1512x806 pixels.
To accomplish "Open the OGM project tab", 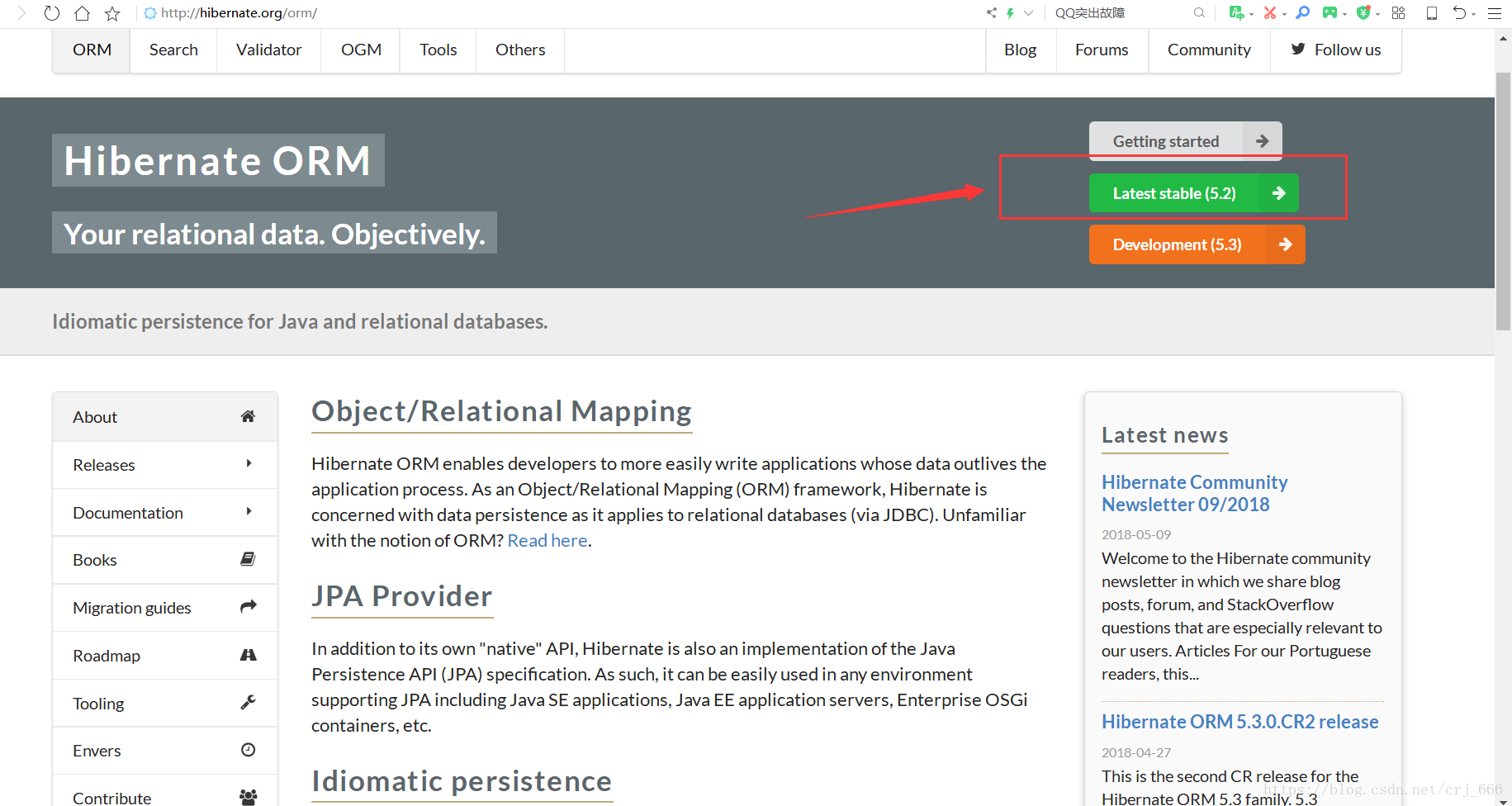I will click(x=361, y=50).
